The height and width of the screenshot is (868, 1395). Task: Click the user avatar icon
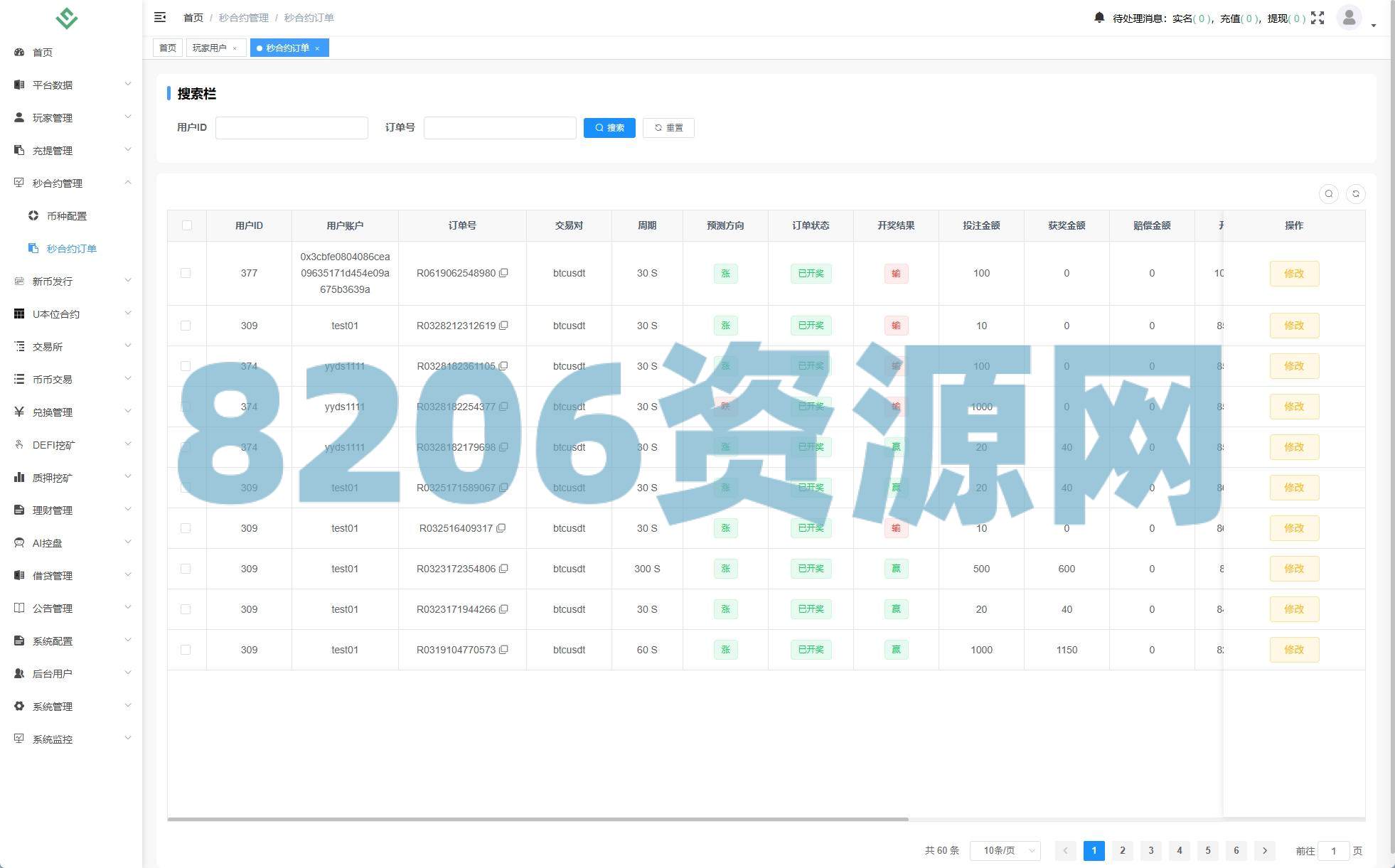coord(1349,18)
